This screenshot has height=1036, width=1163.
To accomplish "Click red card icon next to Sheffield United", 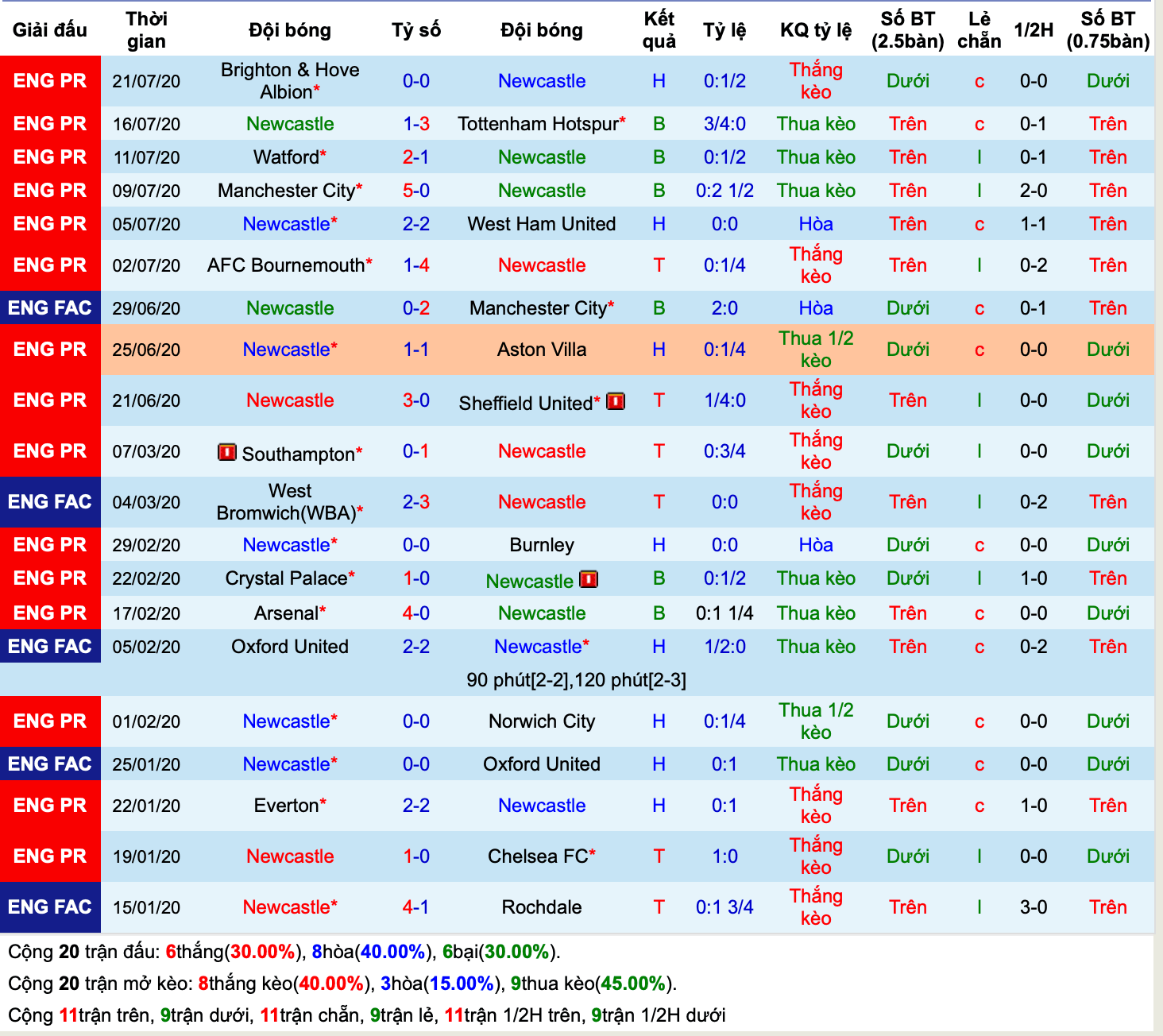I will [x=616, y=401].
